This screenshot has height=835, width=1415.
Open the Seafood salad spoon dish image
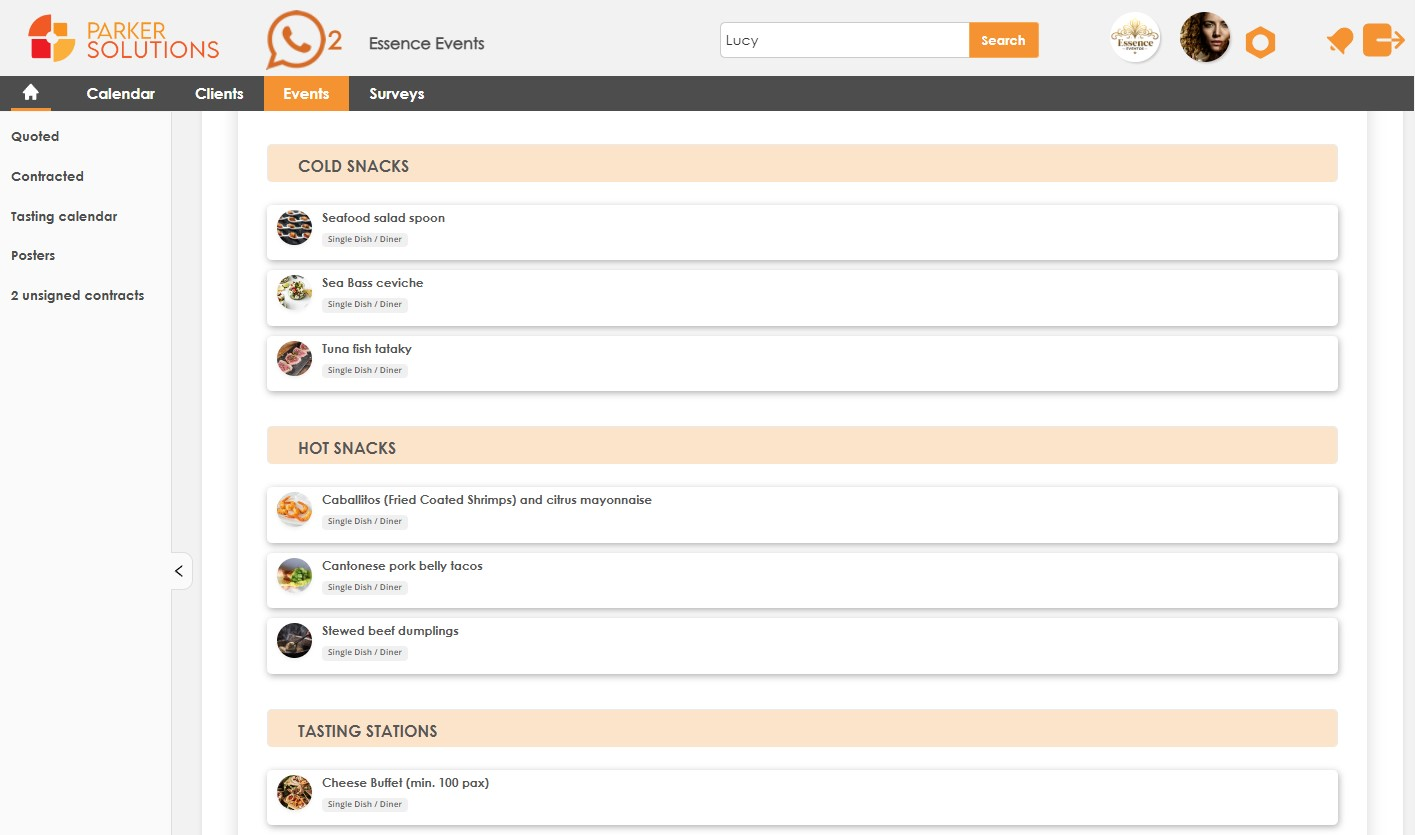click(294, 227)
